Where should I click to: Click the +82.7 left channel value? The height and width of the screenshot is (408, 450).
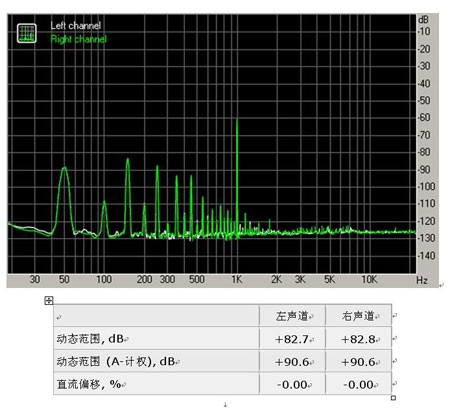[x=292, y=339]
